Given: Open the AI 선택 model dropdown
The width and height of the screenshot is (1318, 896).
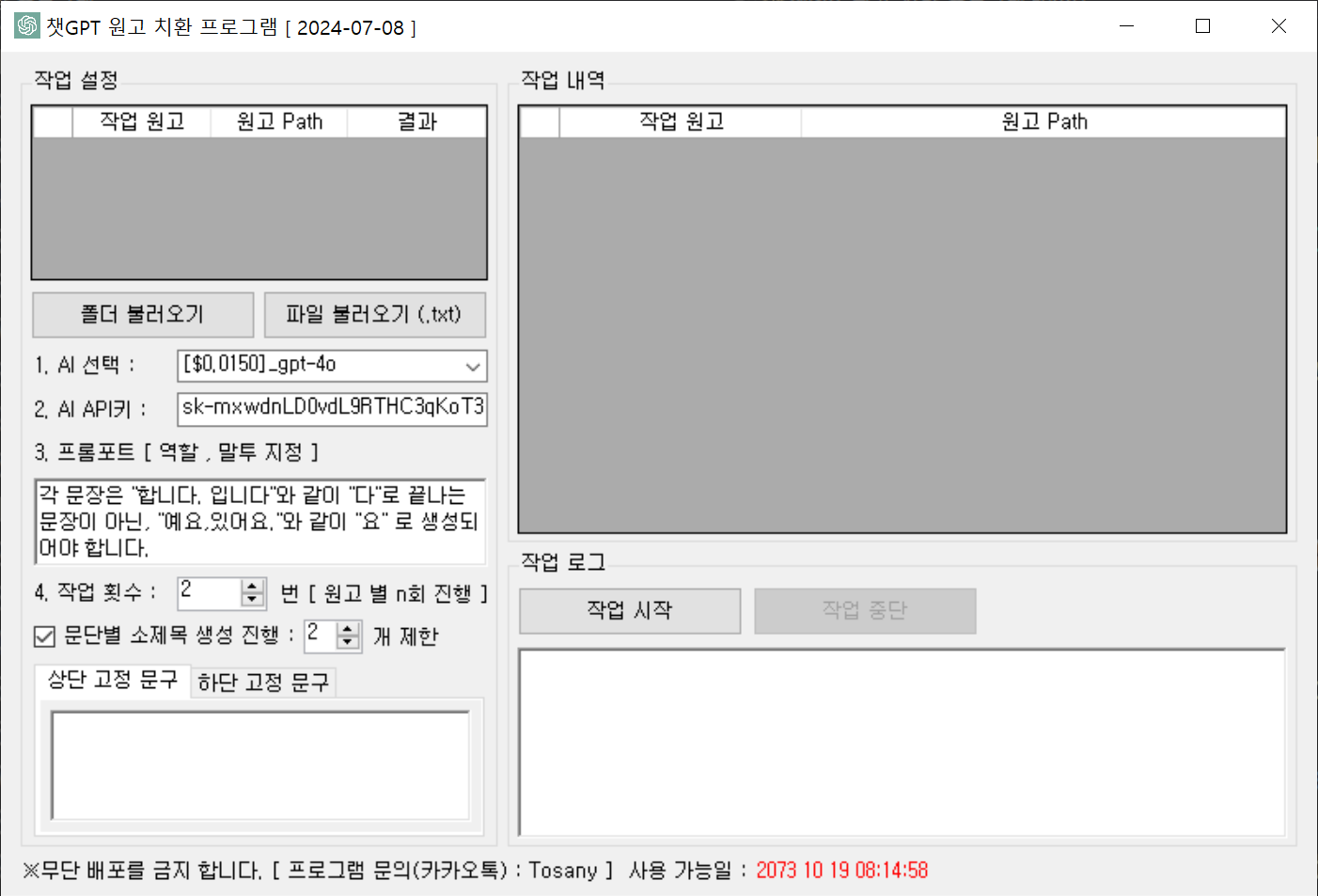Looking at the screenshot, I should pyautogui.click(x=332, y=366).
